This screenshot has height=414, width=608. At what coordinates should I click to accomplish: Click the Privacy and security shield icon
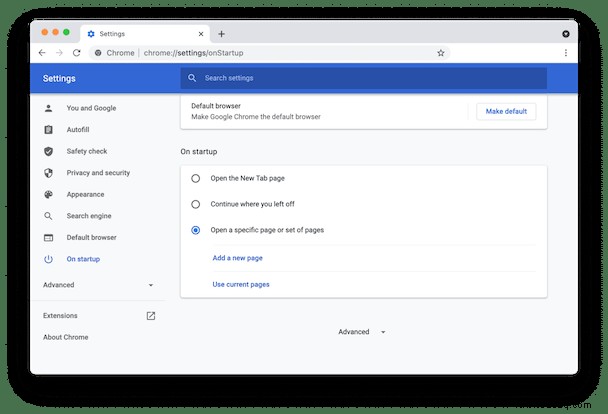point(48,173)
